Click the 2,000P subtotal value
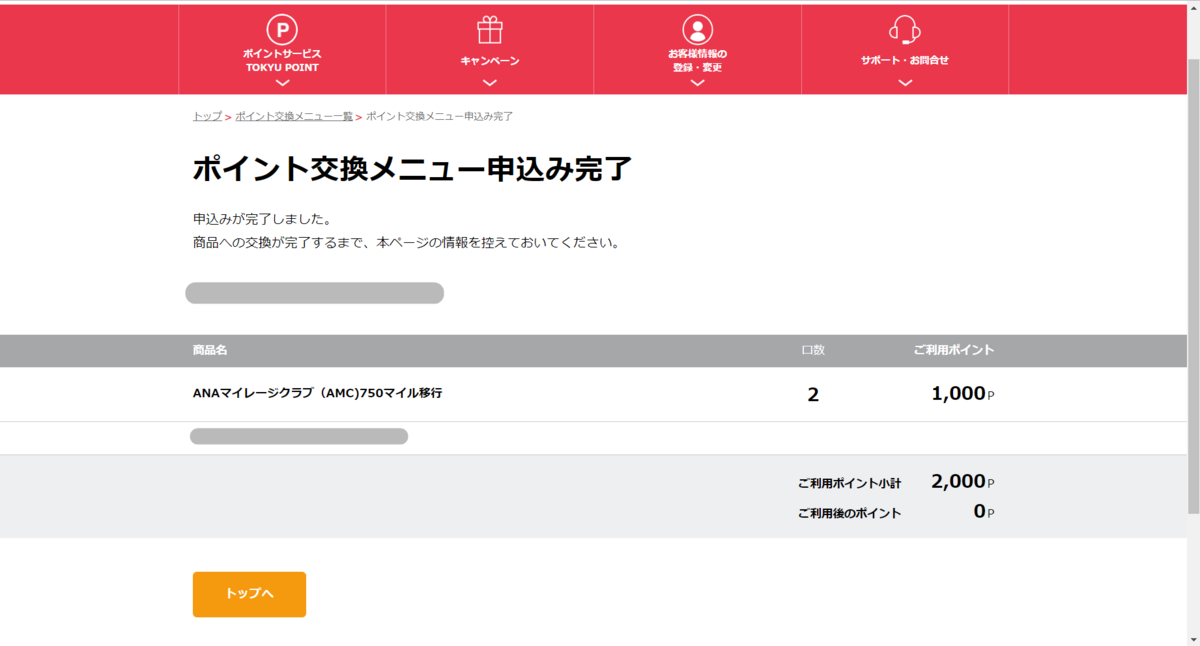The width and height of the screenshot is (1200, 646). [963, 481]
